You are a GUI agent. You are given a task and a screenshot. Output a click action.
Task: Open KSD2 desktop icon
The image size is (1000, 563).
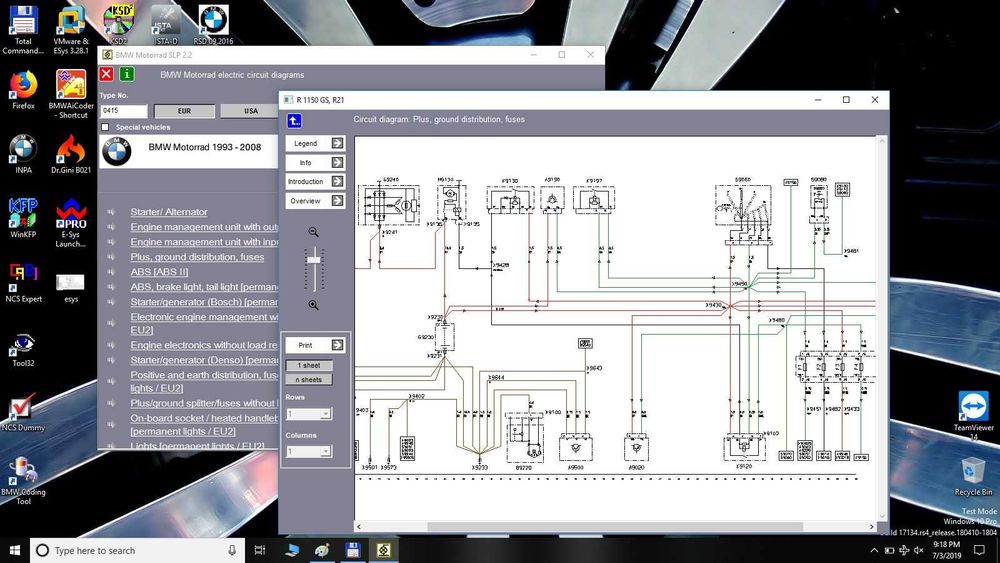(x=119, y=26)
